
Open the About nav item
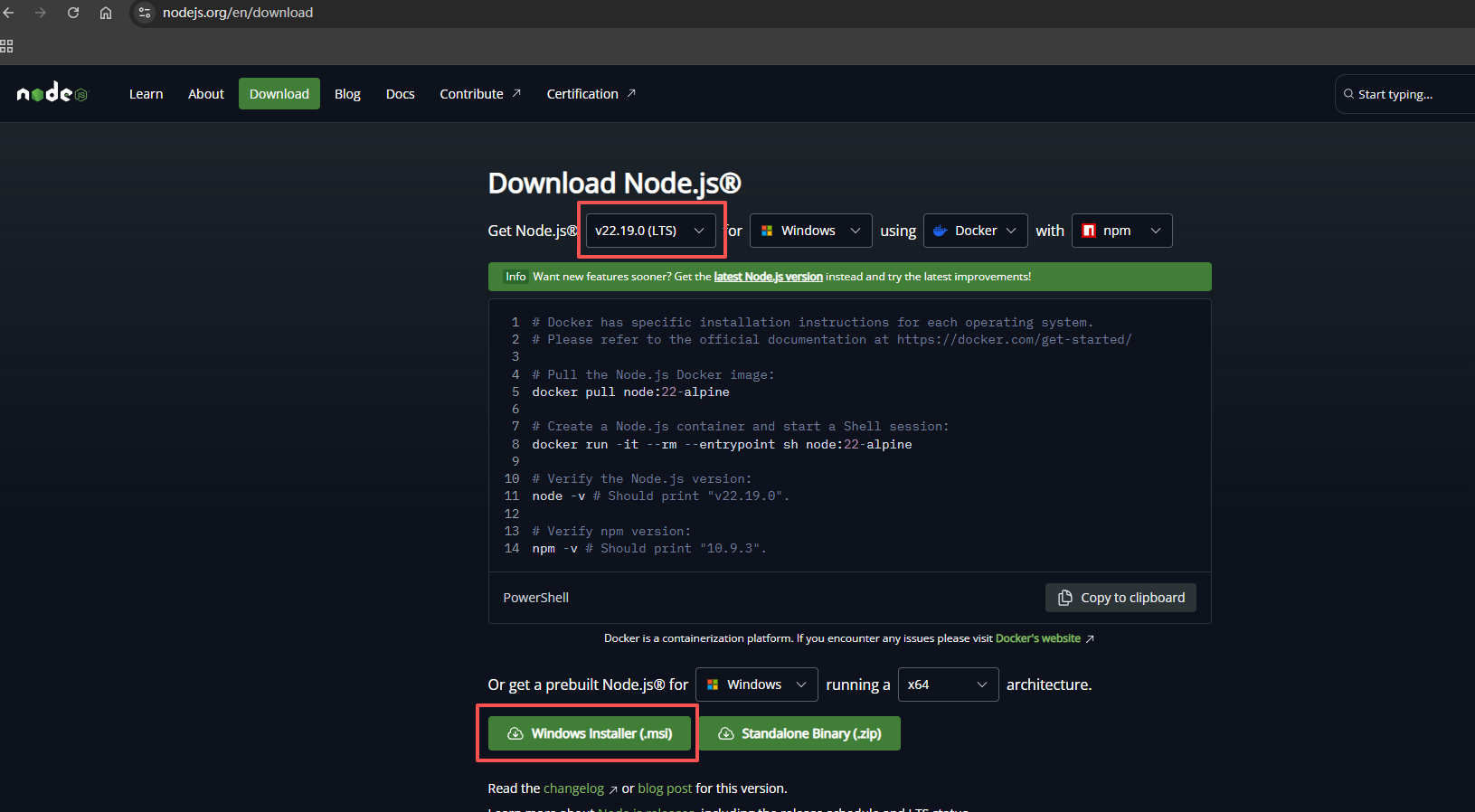pos(206,94)
